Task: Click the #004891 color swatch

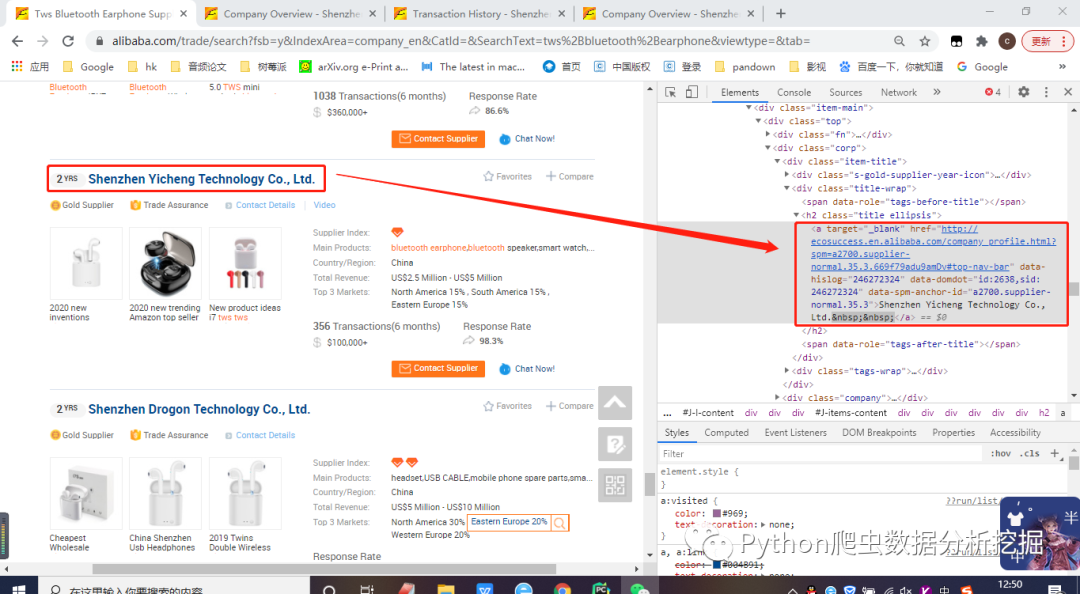Action: 716,565
